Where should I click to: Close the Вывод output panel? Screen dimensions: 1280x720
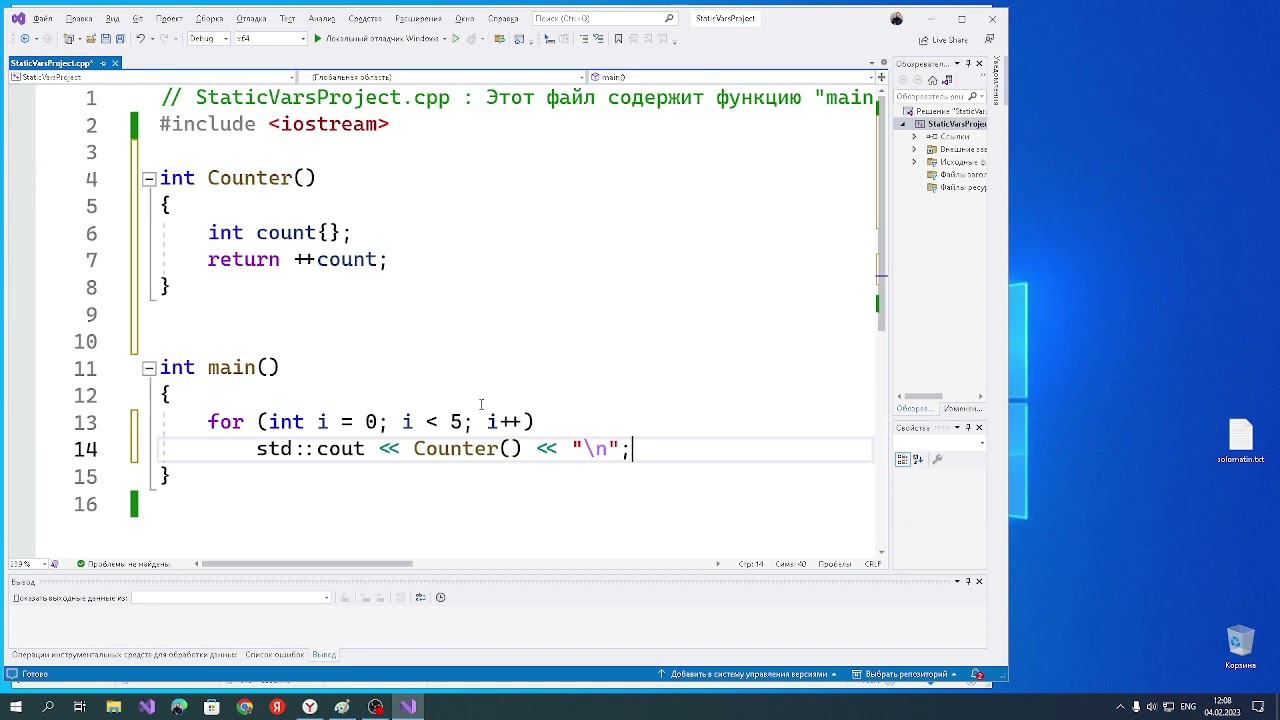click(979, 581)
